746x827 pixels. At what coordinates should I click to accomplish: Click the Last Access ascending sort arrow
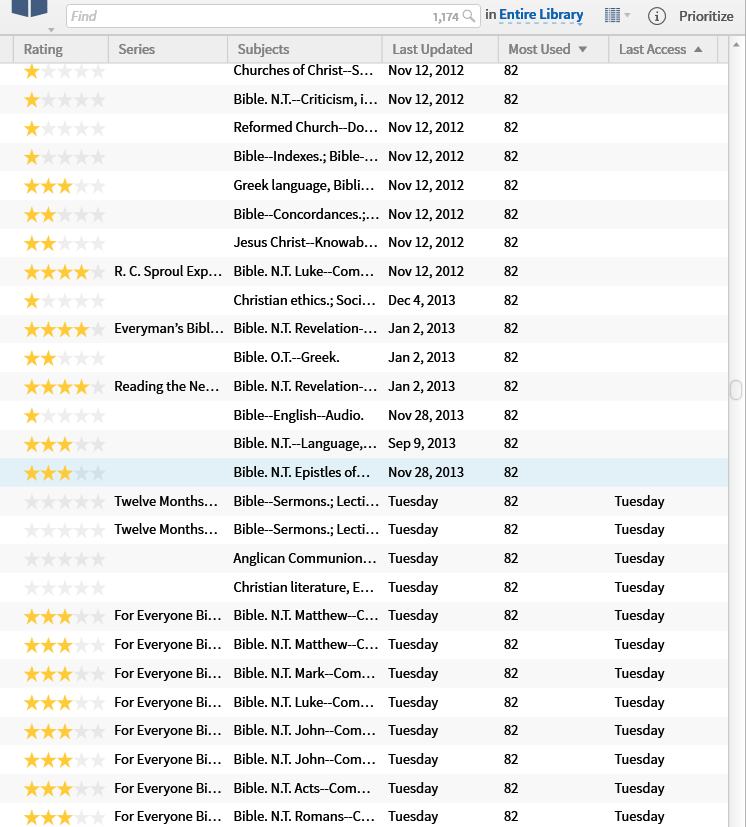[698, 49]
